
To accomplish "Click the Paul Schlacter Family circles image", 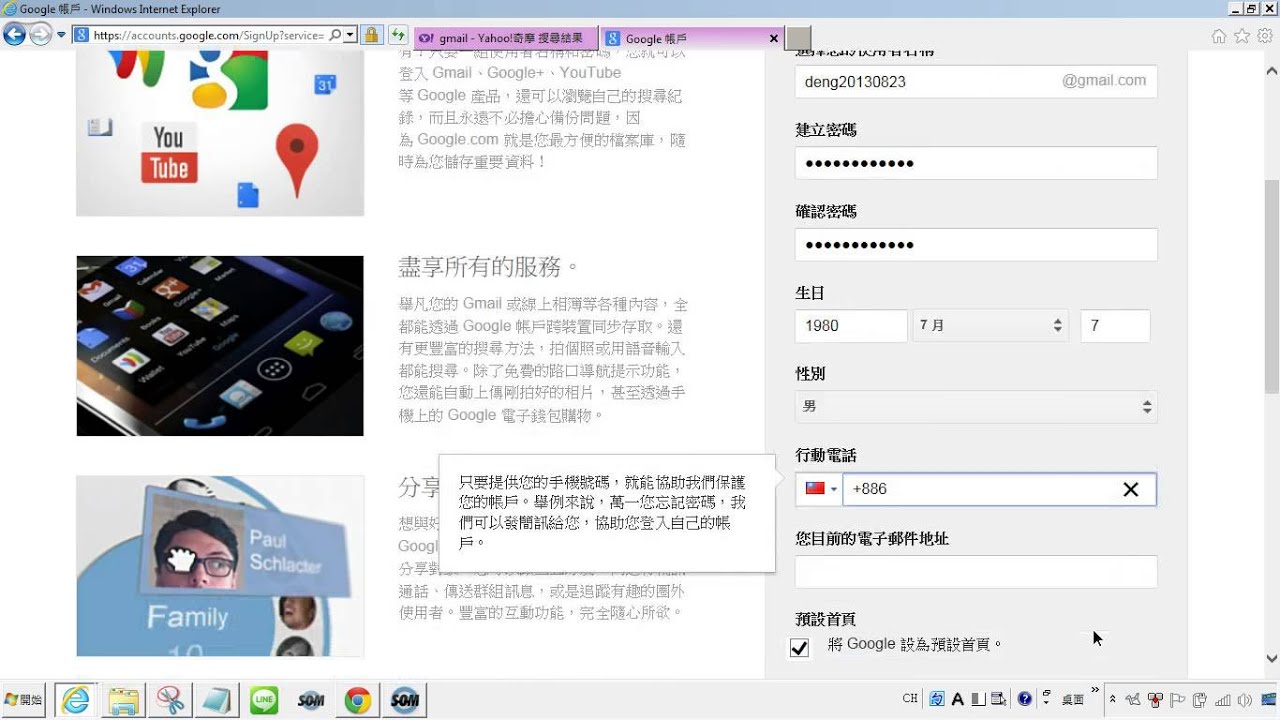I will pos(220,566).
